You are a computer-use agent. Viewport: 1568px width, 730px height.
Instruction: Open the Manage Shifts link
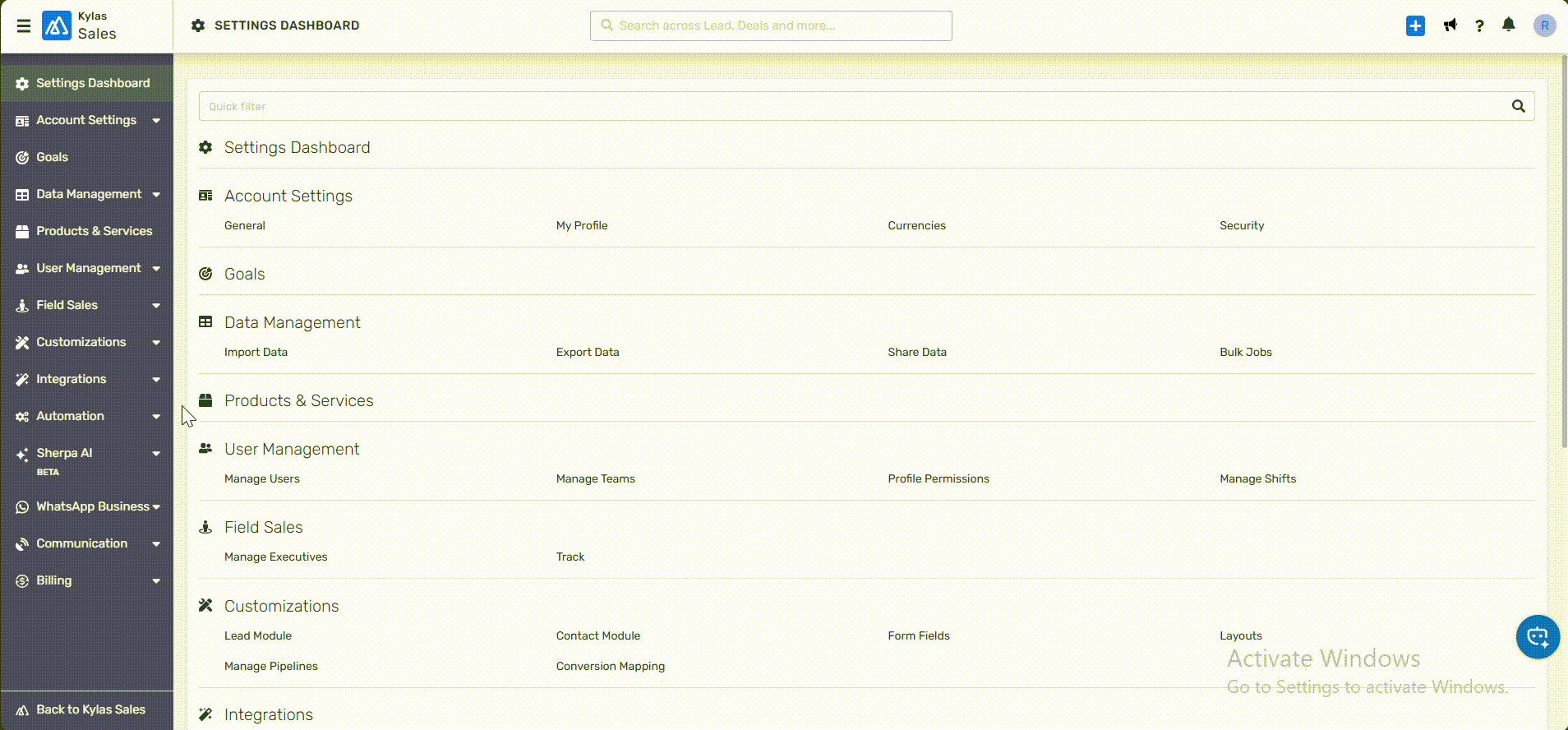1257,478
